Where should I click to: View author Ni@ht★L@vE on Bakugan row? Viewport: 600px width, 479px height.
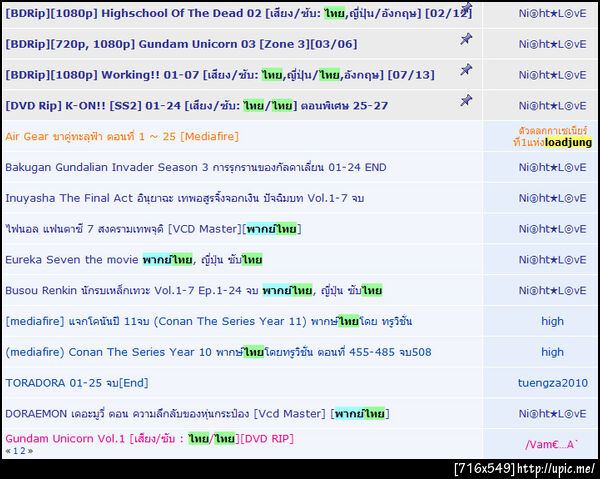click(x=553, y=167)
